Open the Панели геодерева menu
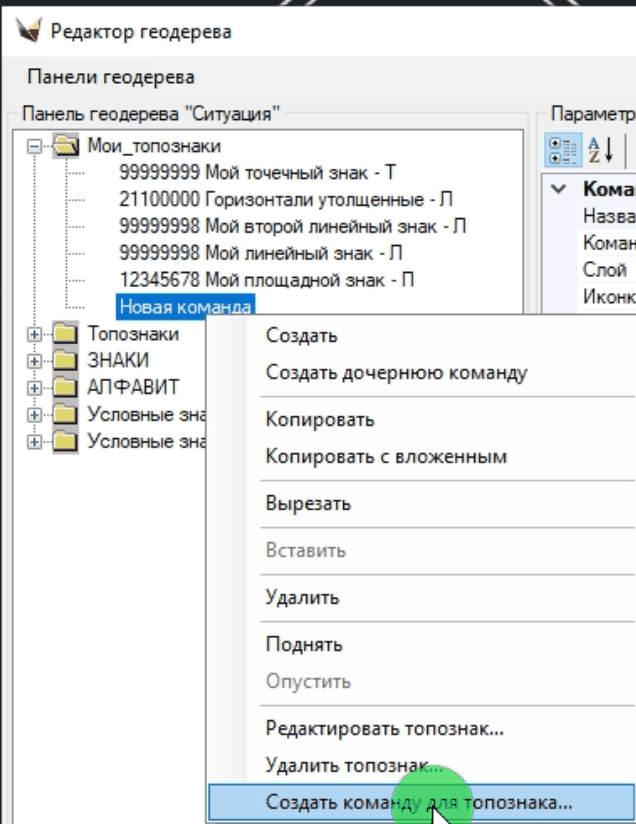This screenshot has height=824, width=636. pyautogui.click(x=111, y=77)
